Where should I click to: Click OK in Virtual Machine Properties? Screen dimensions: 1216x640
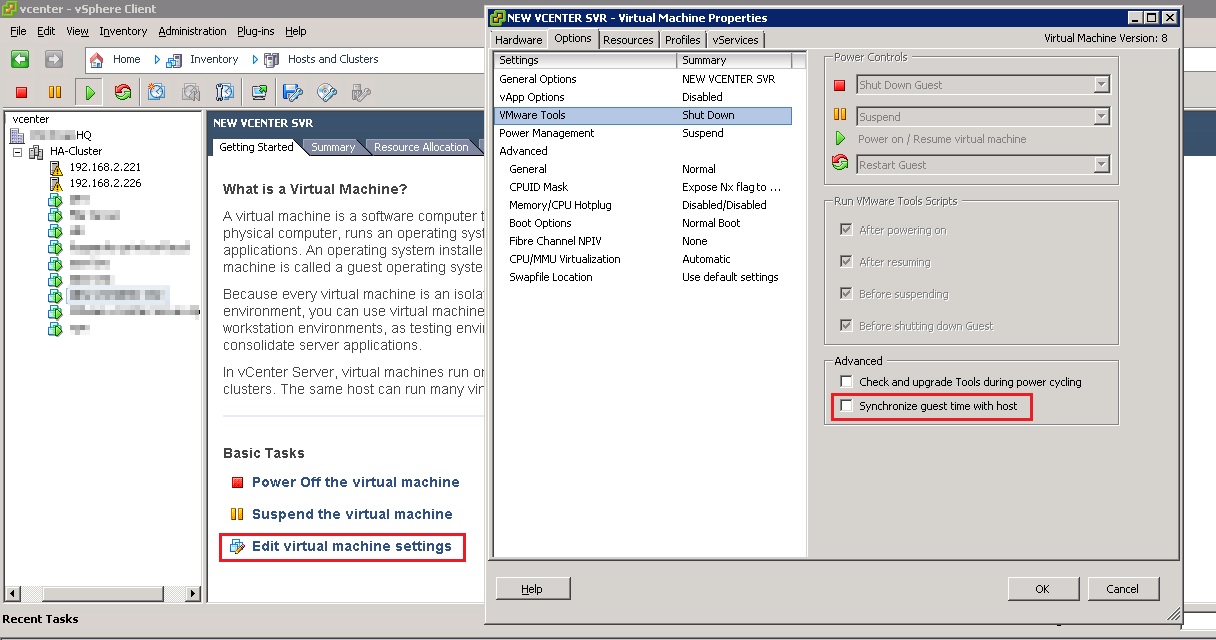point(1042,589)
